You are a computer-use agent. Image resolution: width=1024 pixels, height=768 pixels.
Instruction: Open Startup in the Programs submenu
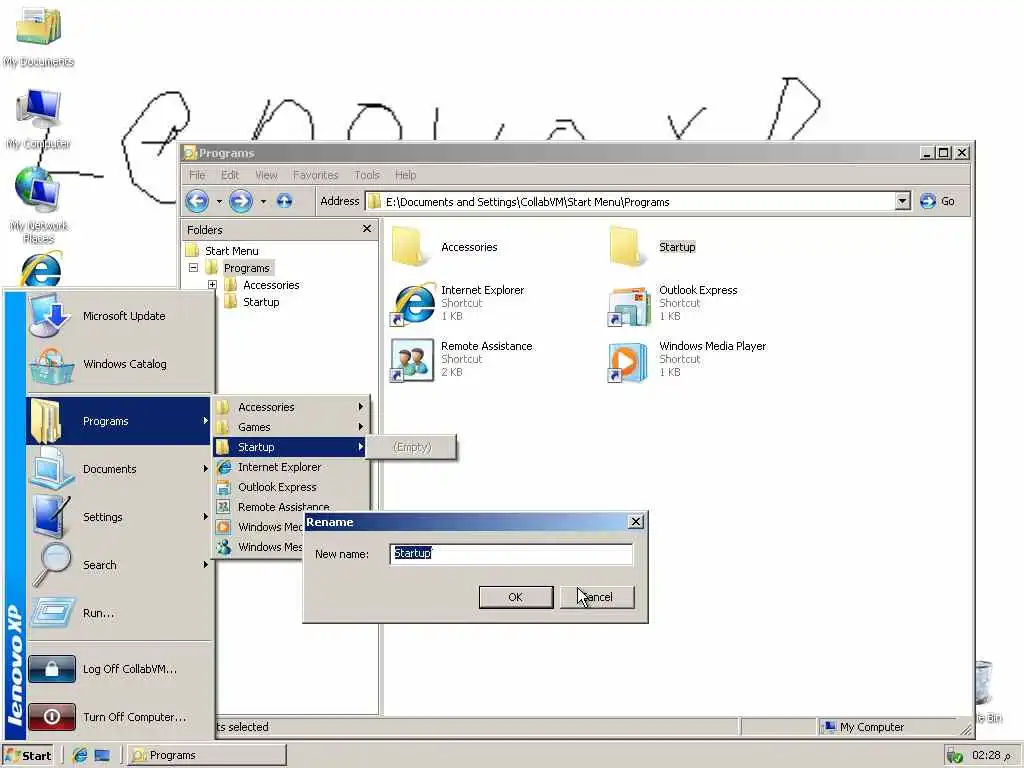[x=291, y=447]
